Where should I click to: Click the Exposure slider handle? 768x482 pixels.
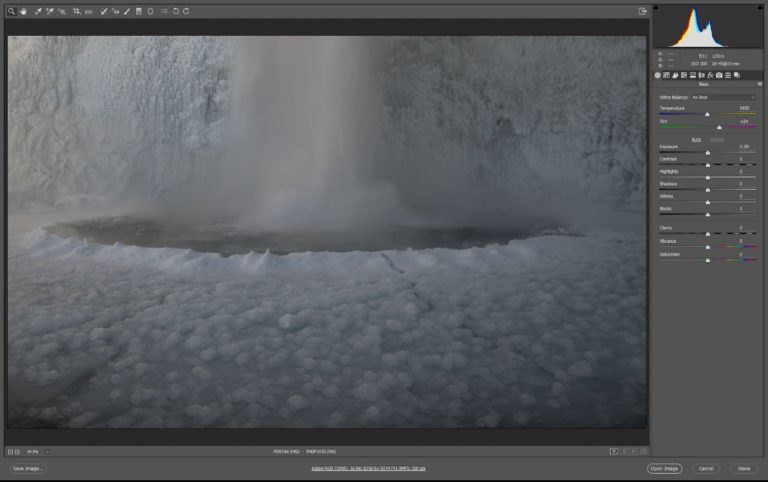[x=708, y=153]
